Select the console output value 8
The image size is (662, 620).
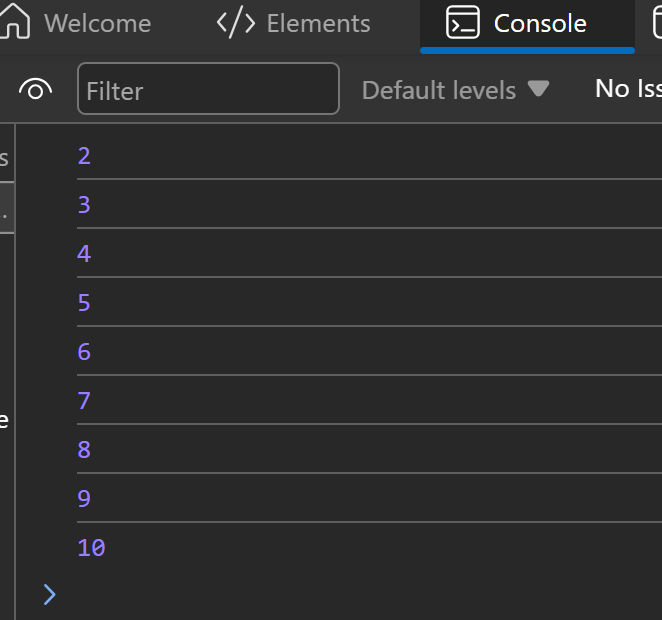pos(84,450)
